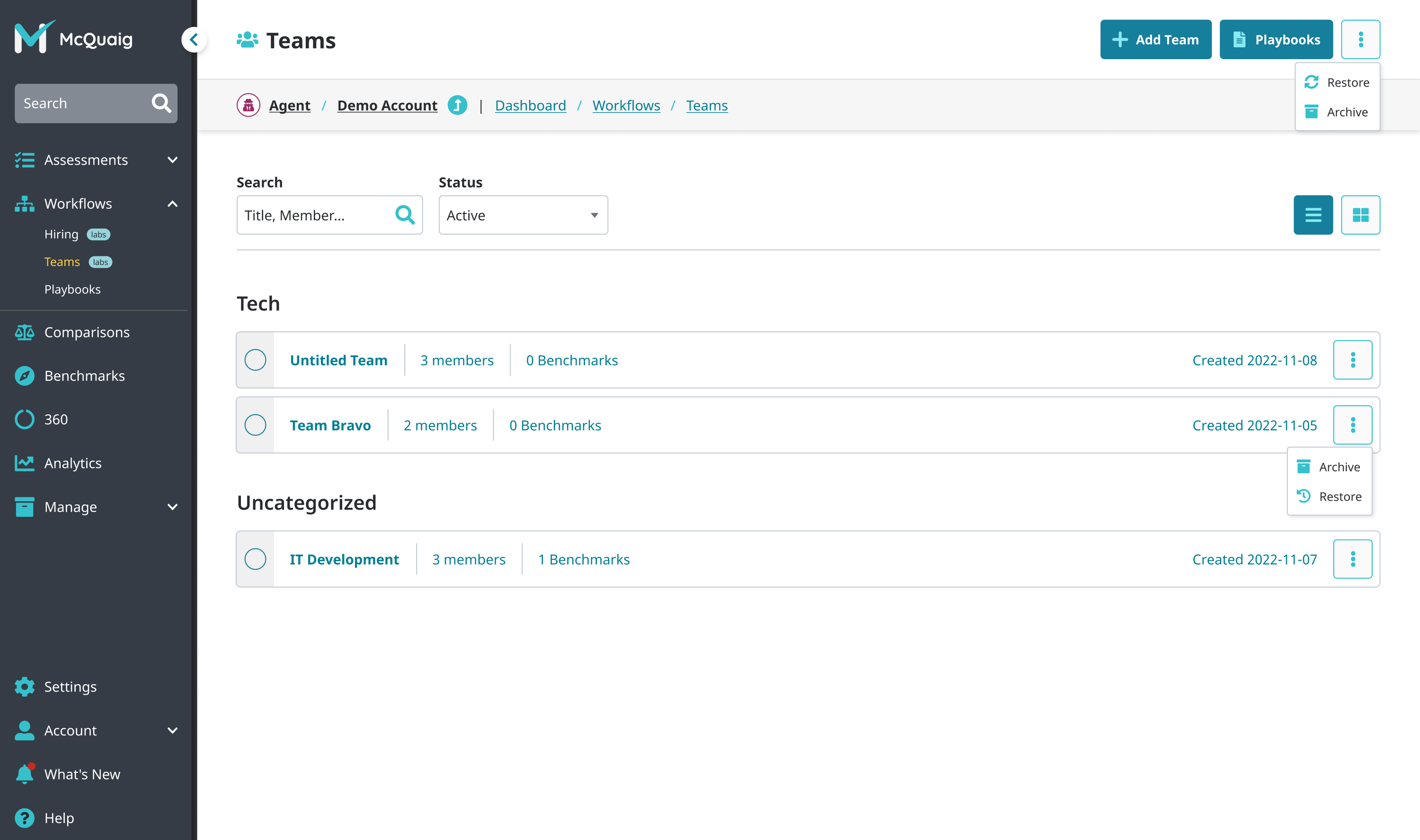Click the Add Team button
The height and width of the screenshot is (840, 1420).
click(1155, 40)
